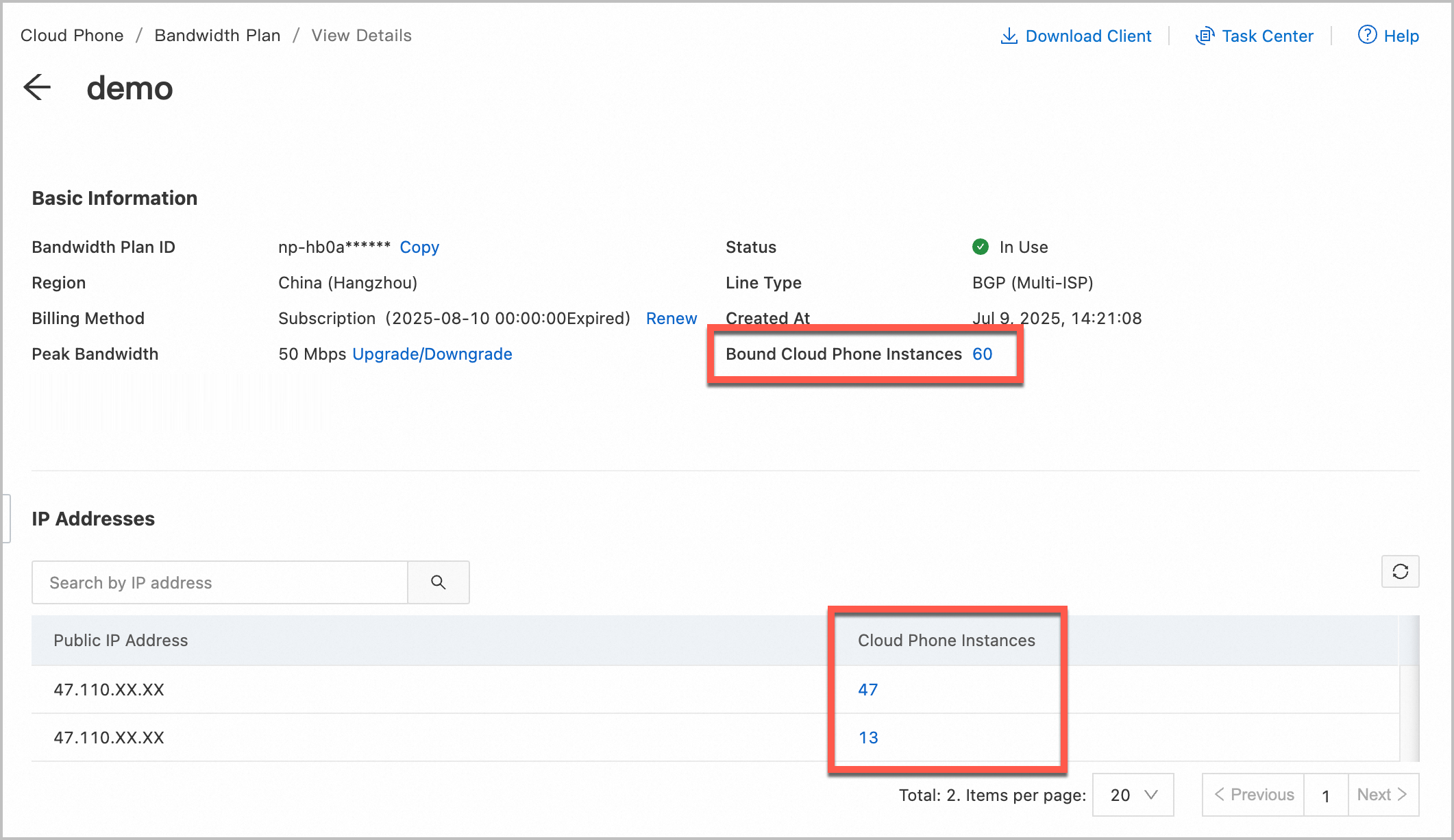Open the 13 cloud phone instances link

click(867, 737)
